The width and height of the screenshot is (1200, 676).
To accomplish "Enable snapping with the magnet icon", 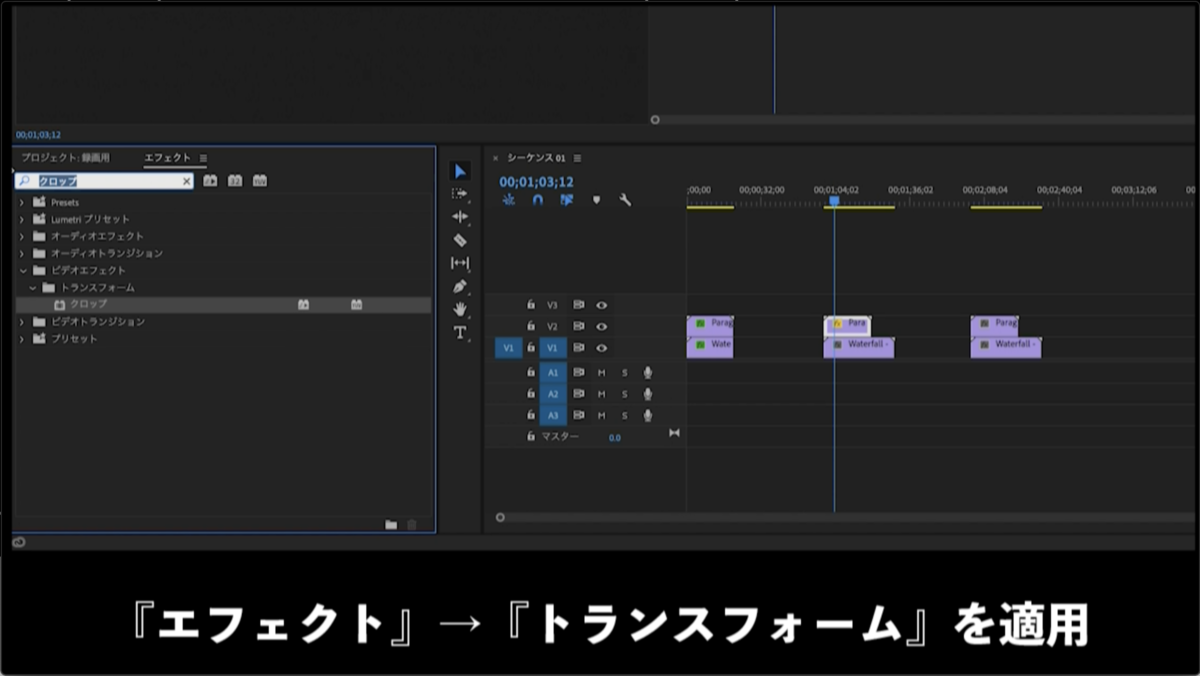I will click(x=537, y=200).
